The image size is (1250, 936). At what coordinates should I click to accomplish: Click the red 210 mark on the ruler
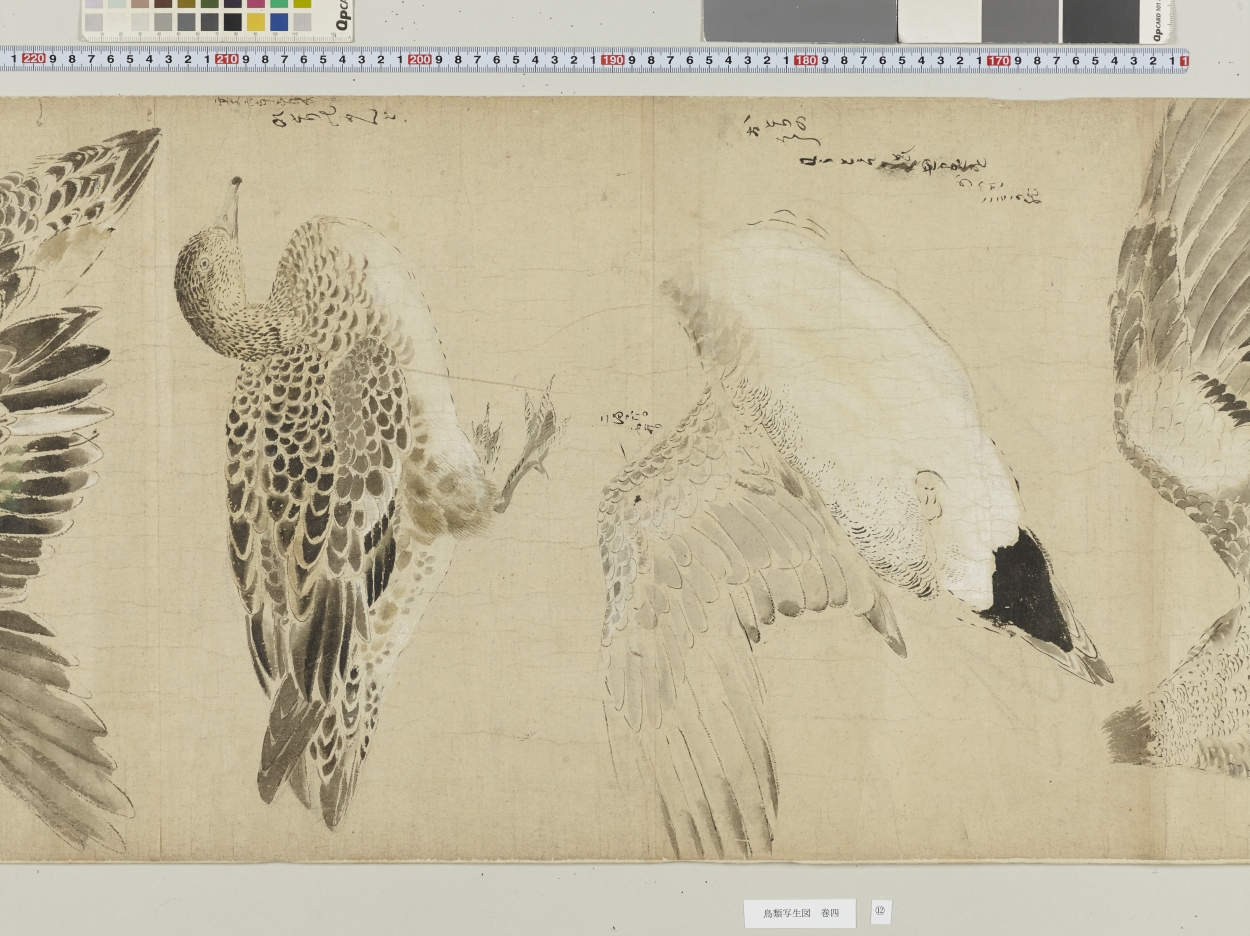pos(226,59)
